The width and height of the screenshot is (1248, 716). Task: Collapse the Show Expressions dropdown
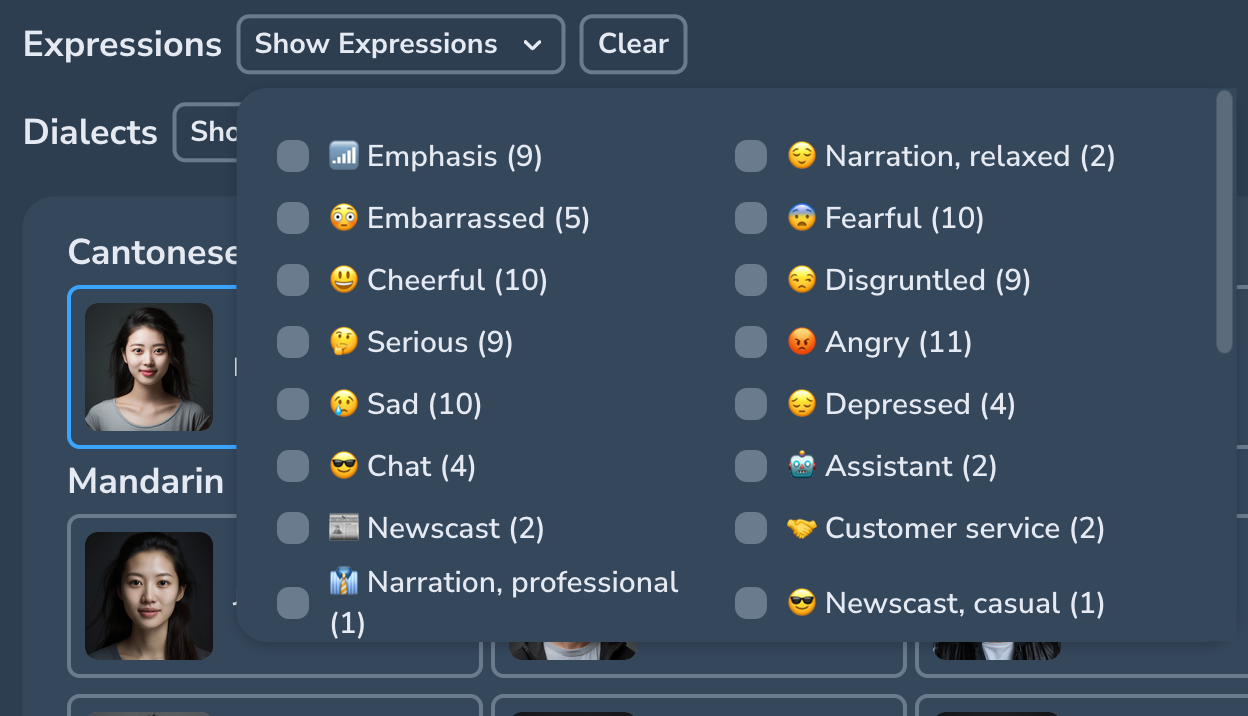tap(400, 44)
